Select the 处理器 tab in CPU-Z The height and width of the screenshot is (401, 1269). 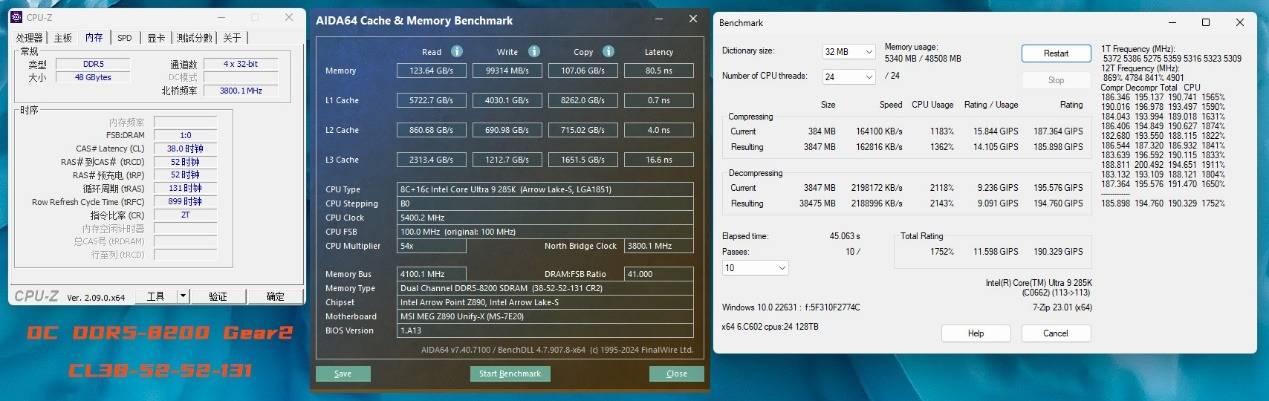(x=30, y=38)
